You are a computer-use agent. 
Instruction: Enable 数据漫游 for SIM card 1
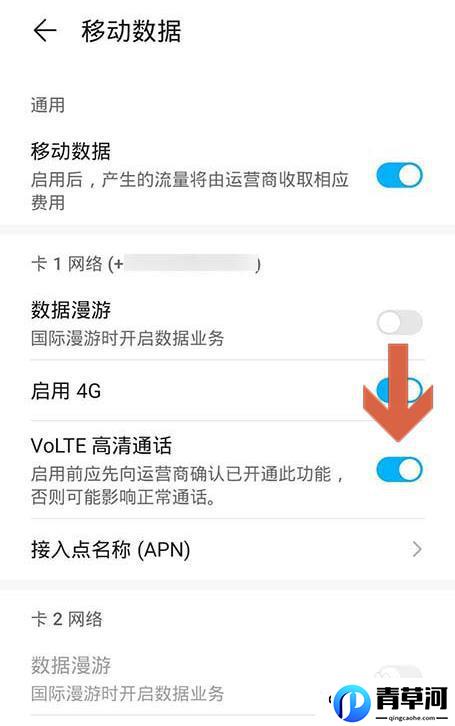[399, 322]
